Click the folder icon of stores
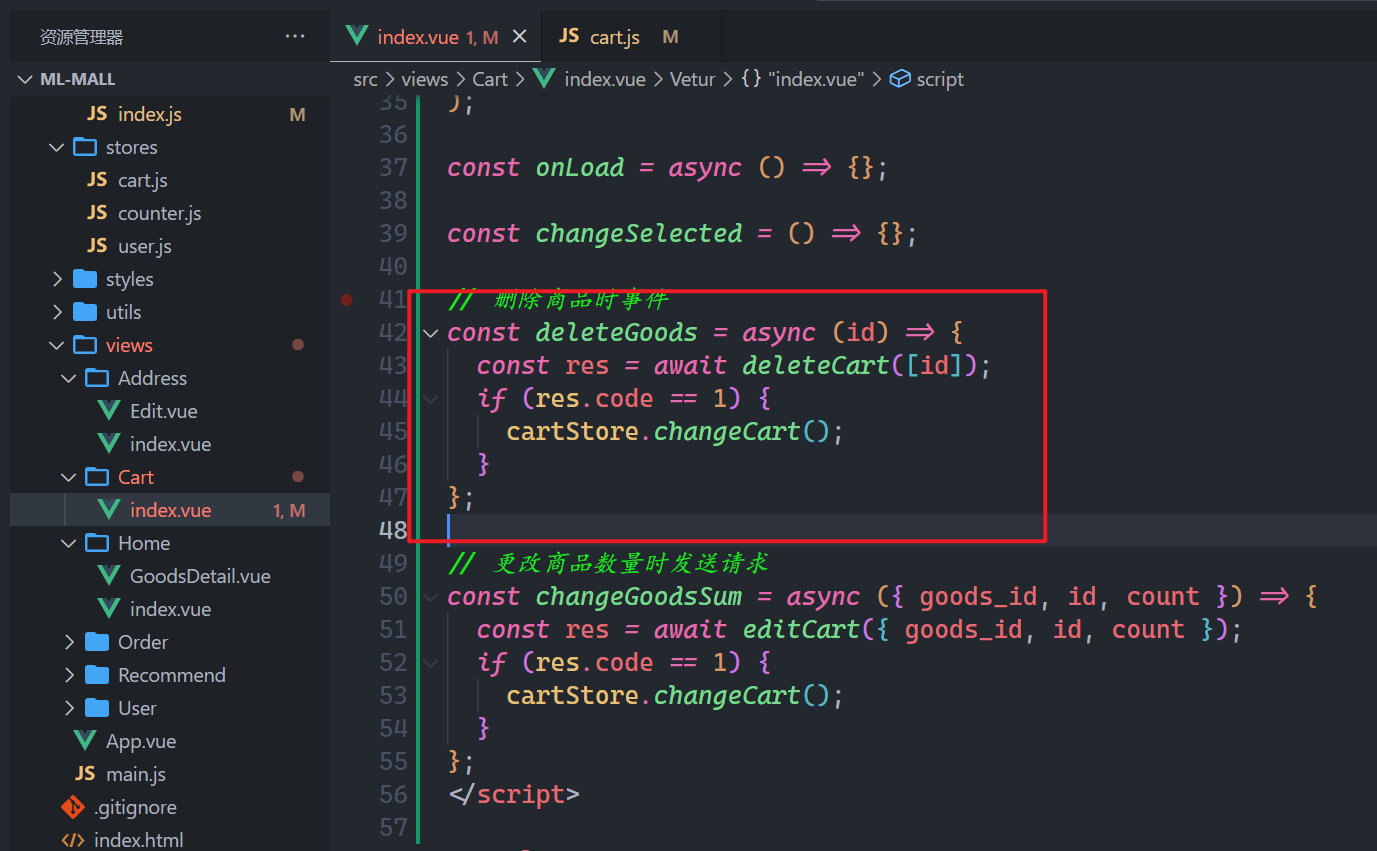 pyautogui.click(x=85, y=147)
